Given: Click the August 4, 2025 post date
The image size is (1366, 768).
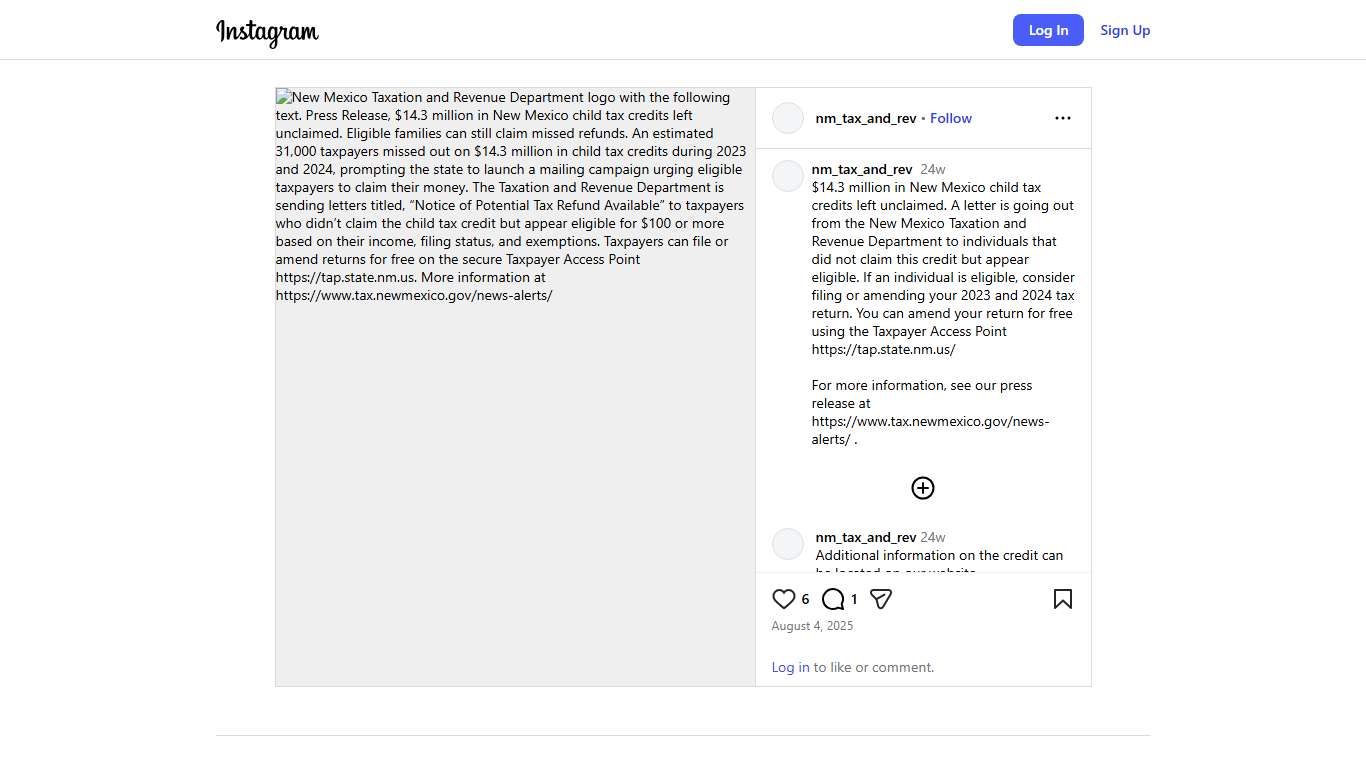Looking at the screenshot, I should tap(812, 626).
